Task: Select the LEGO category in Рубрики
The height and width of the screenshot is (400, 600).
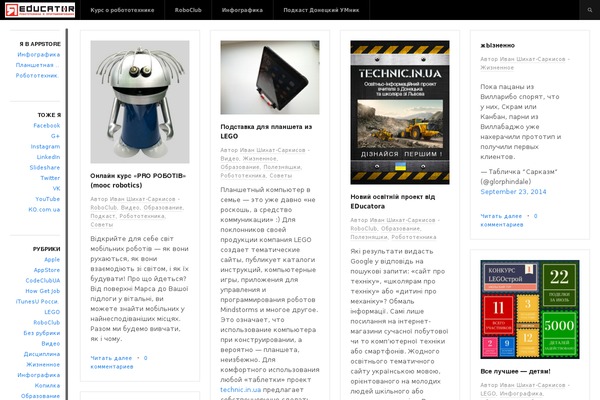Action: click(x=52, y=312)
